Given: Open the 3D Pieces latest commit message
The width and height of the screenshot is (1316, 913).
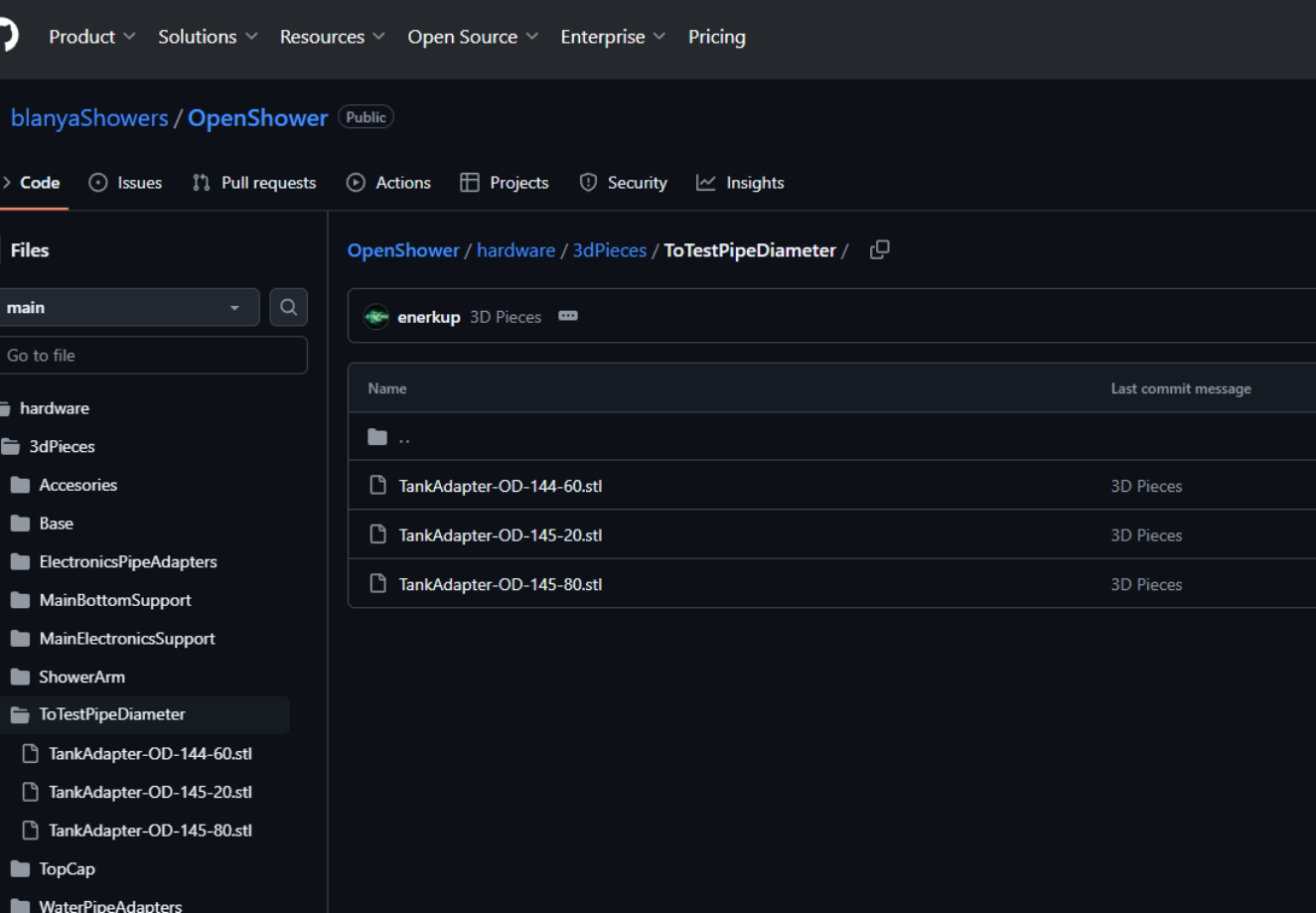Looking at the screenshot, I should point(506,317).
